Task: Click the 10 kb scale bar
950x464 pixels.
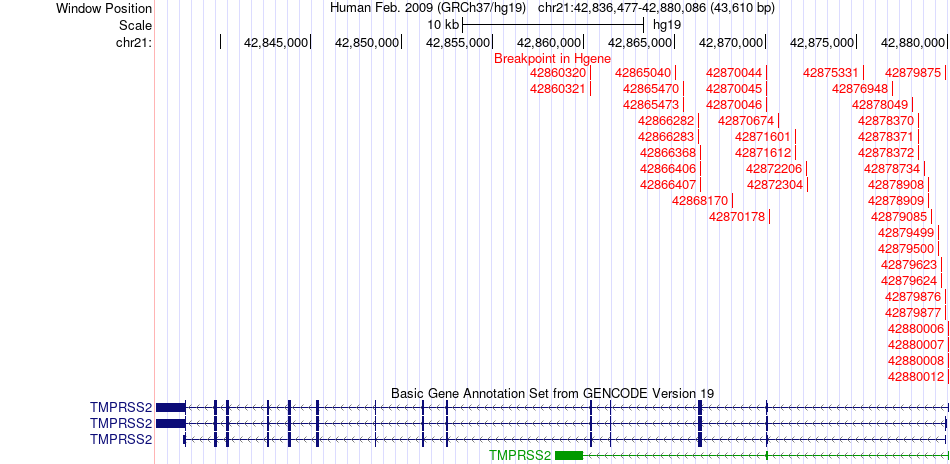Action: click(x=553, y=24)
